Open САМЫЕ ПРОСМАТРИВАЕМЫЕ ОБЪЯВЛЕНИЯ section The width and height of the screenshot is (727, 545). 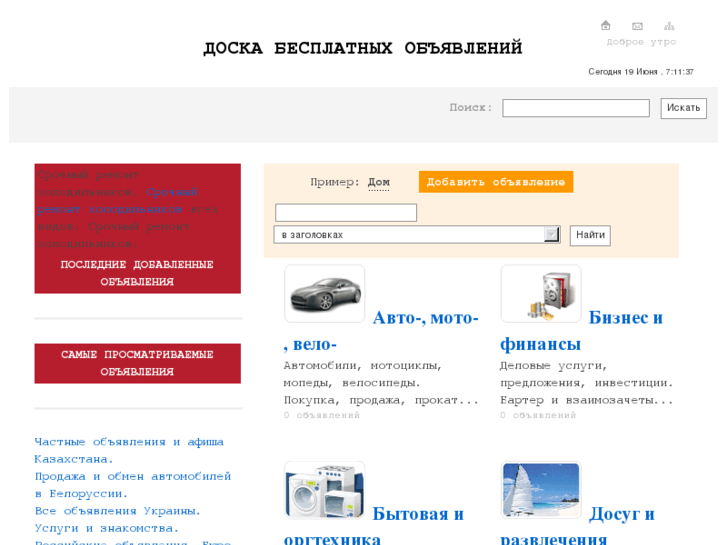click(137, 363)
